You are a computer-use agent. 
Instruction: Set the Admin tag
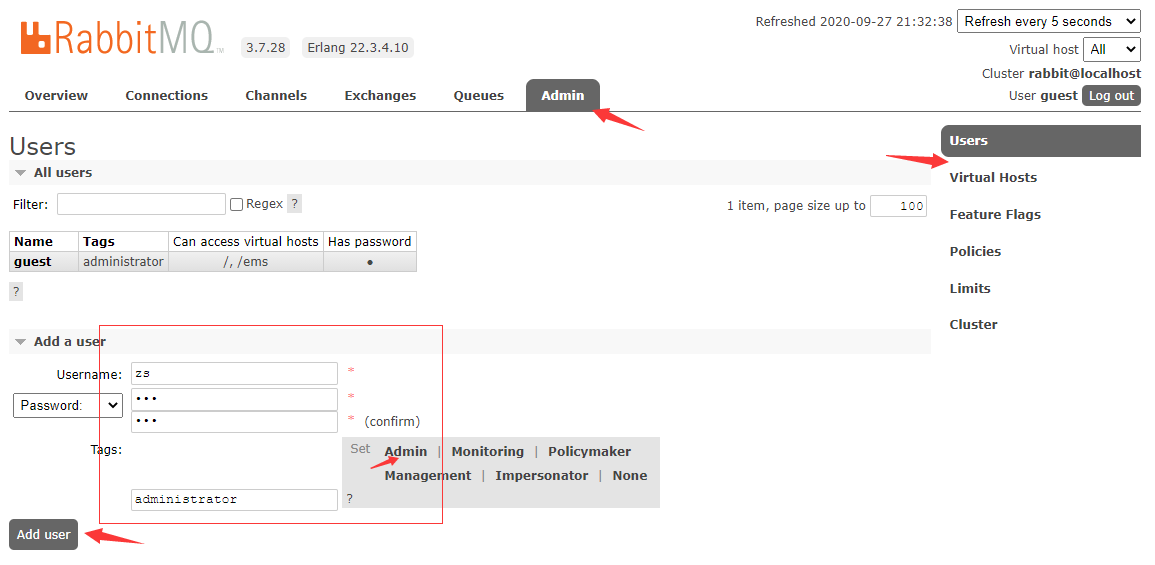[x=406, y=452]
